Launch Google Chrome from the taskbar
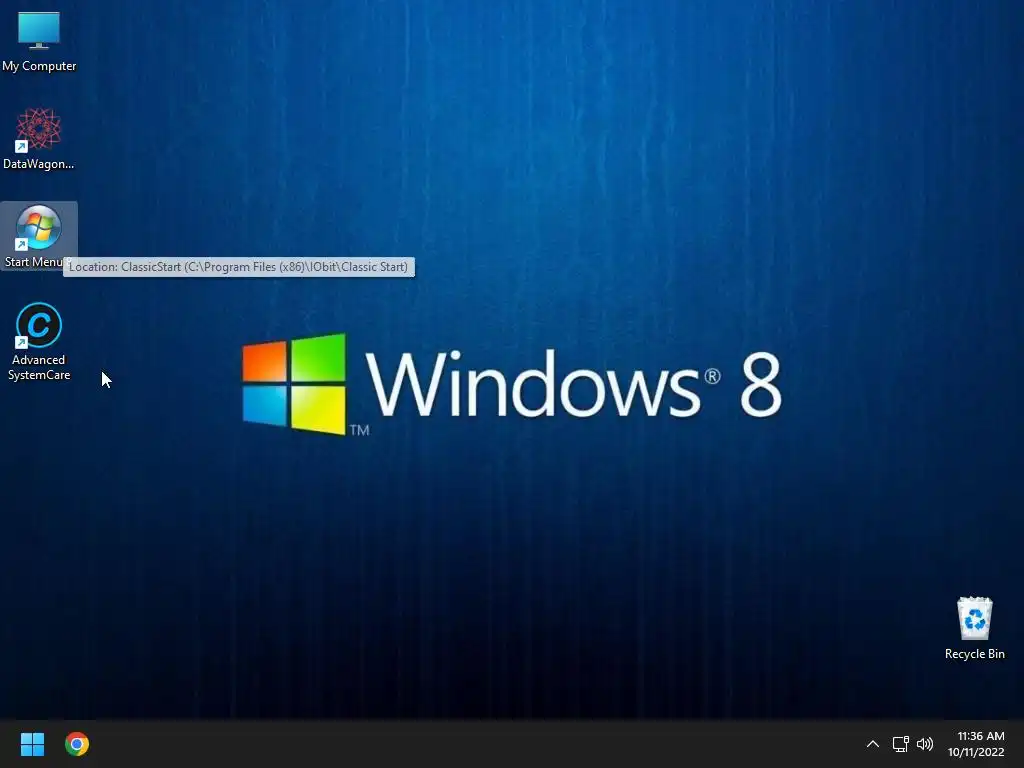 point(77,744)
